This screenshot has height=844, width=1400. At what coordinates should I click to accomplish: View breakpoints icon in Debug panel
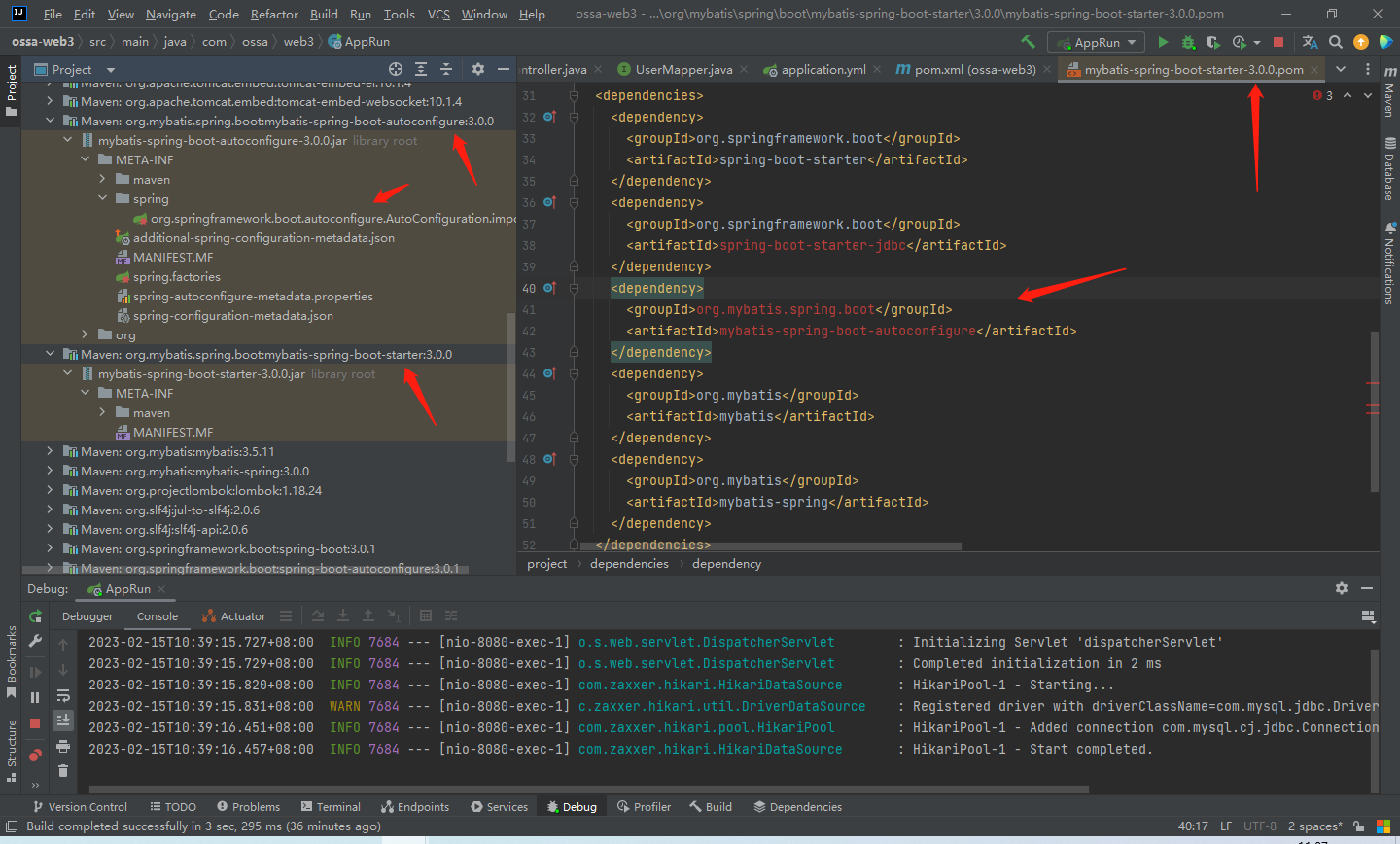coord(35,755)
